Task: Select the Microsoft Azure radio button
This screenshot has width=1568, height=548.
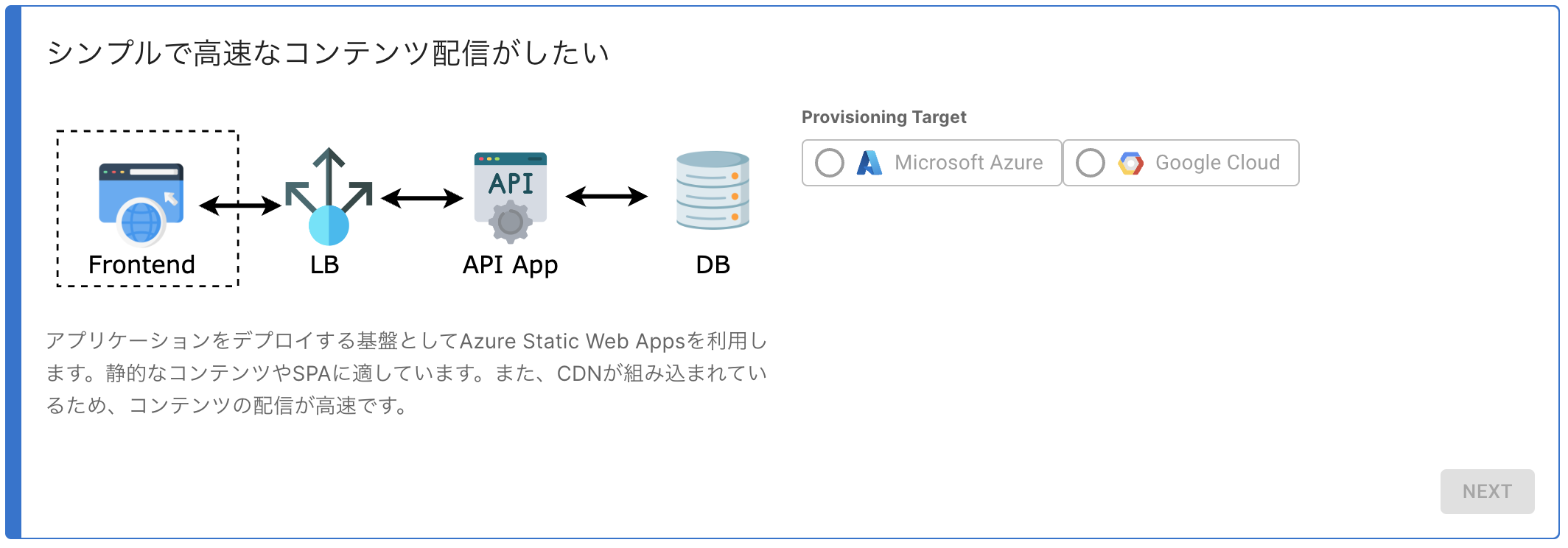Action: tap(830, 163)
